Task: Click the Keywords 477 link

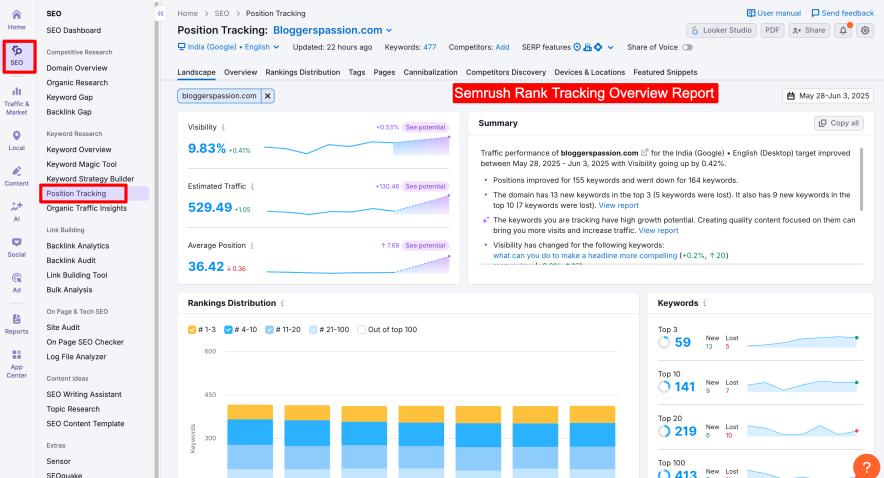Action: [x=429, y=47]
